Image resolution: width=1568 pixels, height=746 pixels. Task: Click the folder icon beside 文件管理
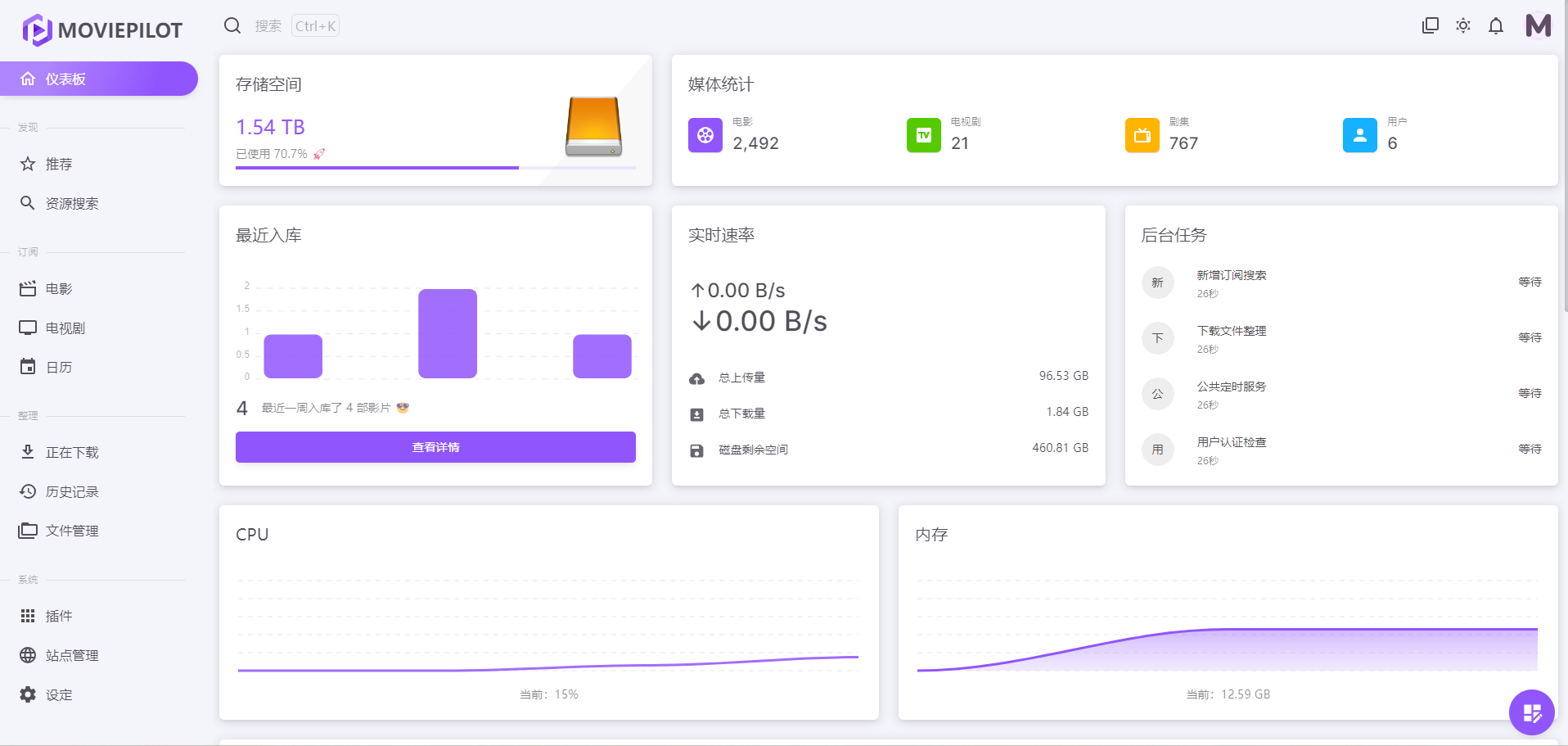click(x=28, y=531)
